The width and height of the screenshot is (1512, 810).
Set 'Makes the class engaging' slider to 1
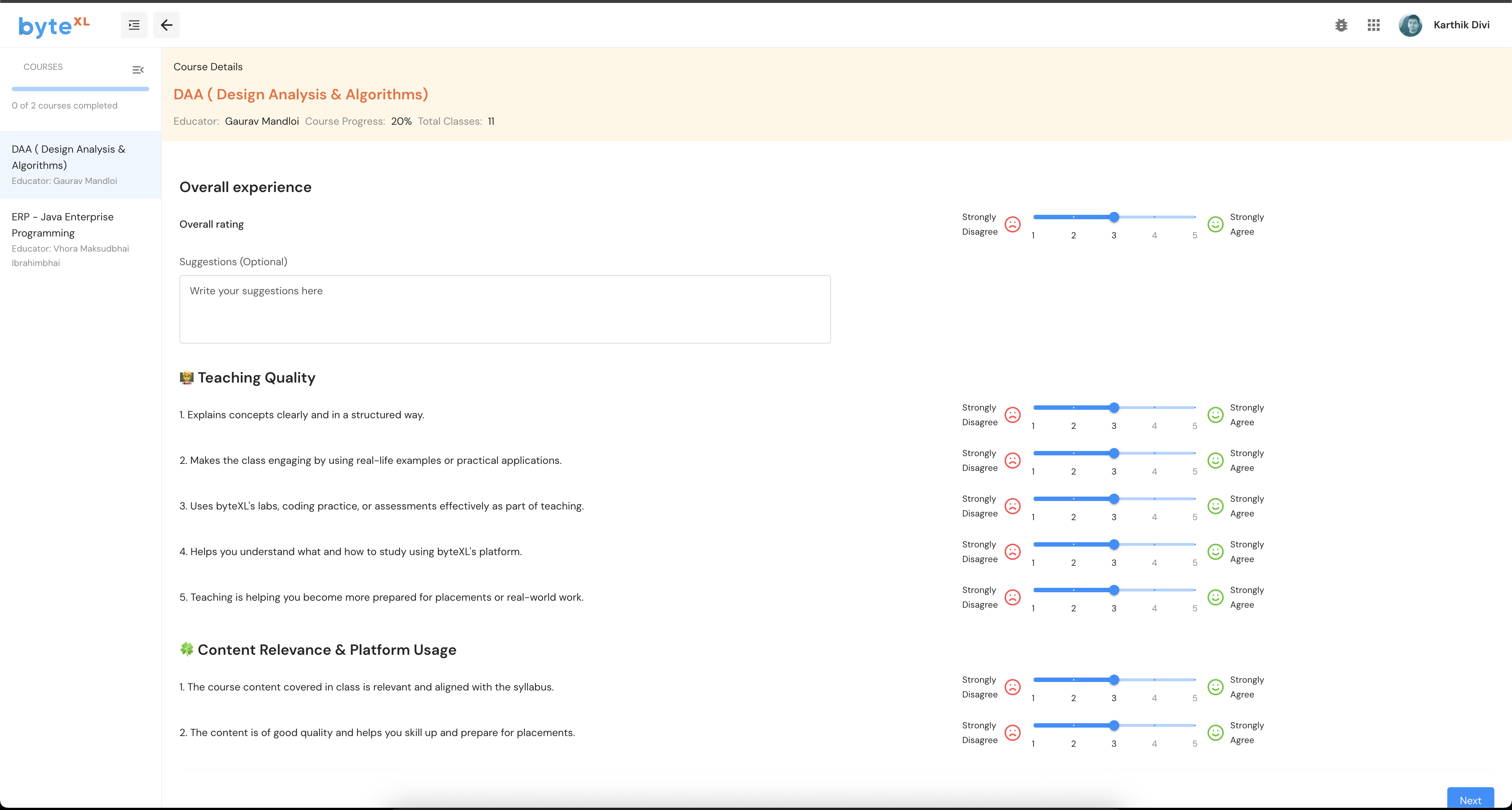pos(1034,454)
